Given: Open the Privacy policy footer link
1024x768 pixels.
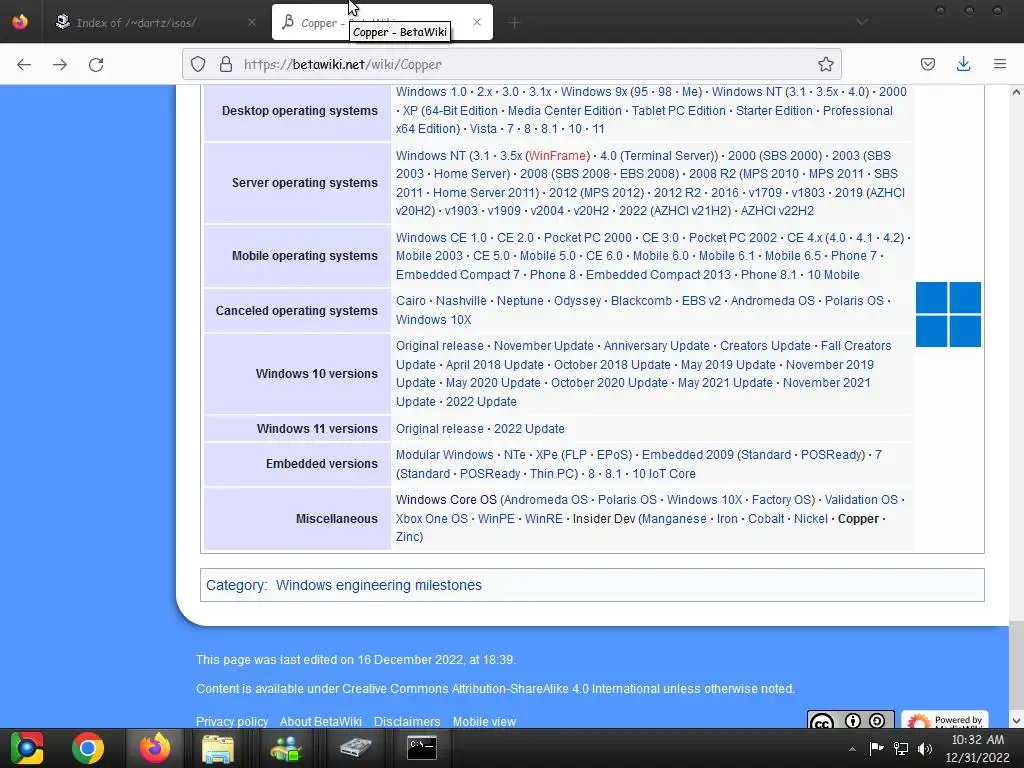Looking at the screenshot, I should click(x=232, y=722).
